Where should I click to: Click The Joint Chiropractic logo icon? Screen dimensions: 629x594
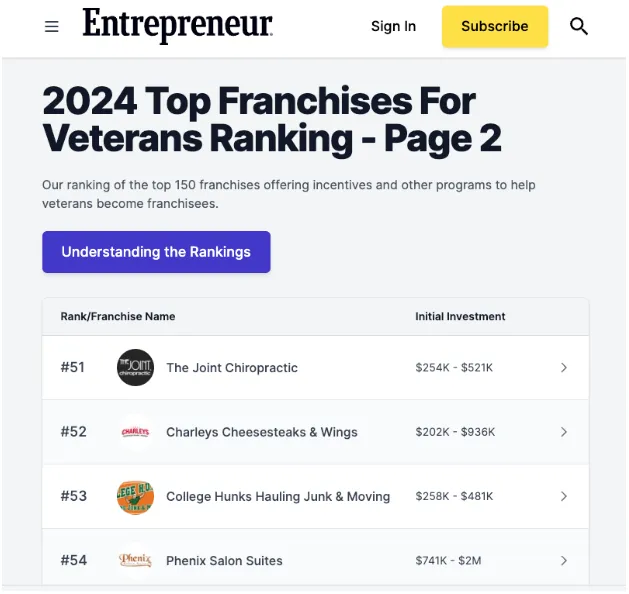135,368
